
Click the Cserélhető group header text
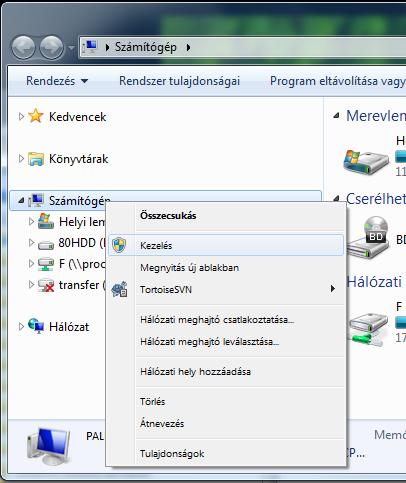(x=376, y=199)
